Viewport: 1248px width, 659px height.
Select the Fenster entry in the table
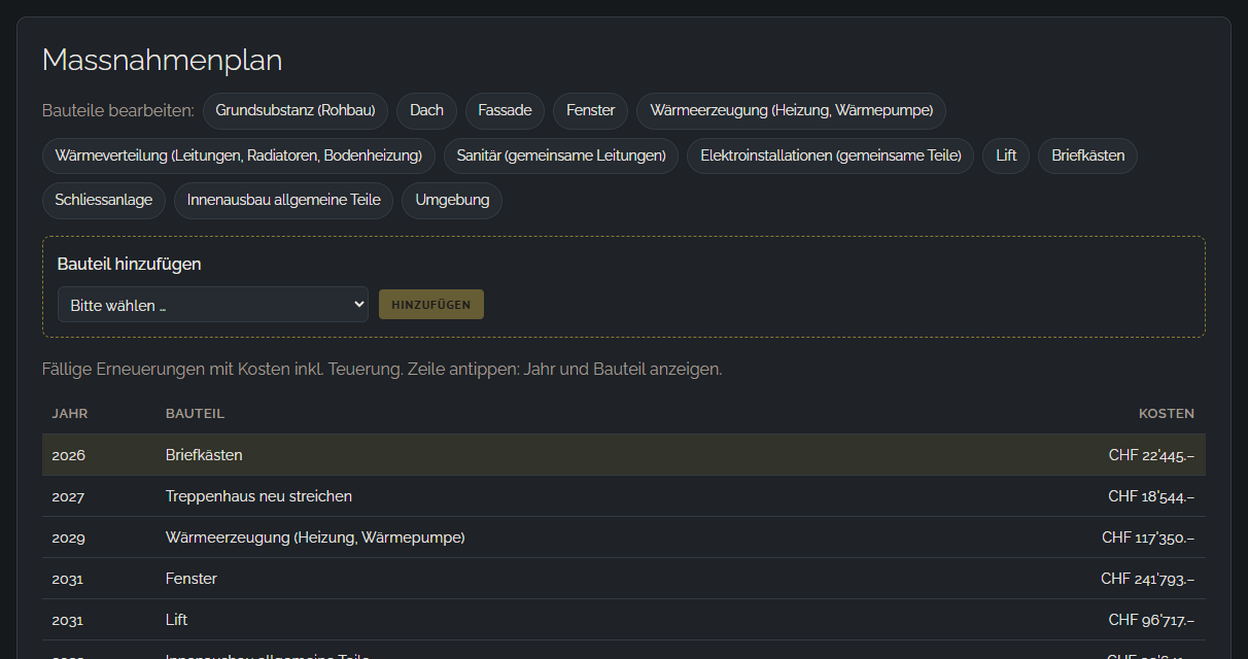624,578
